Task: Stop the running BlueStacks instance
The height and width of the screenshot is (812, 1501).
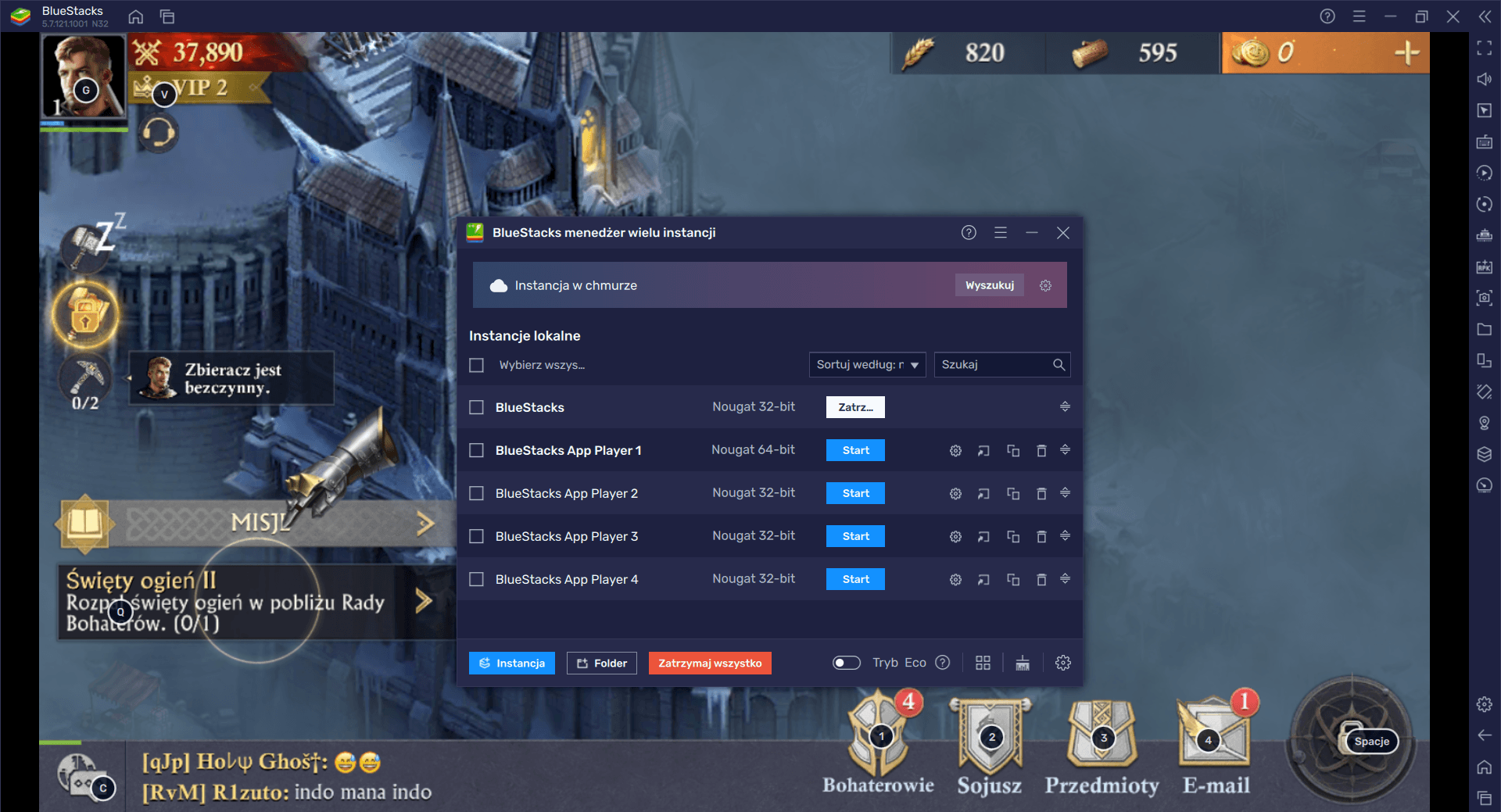Action: 855,407
